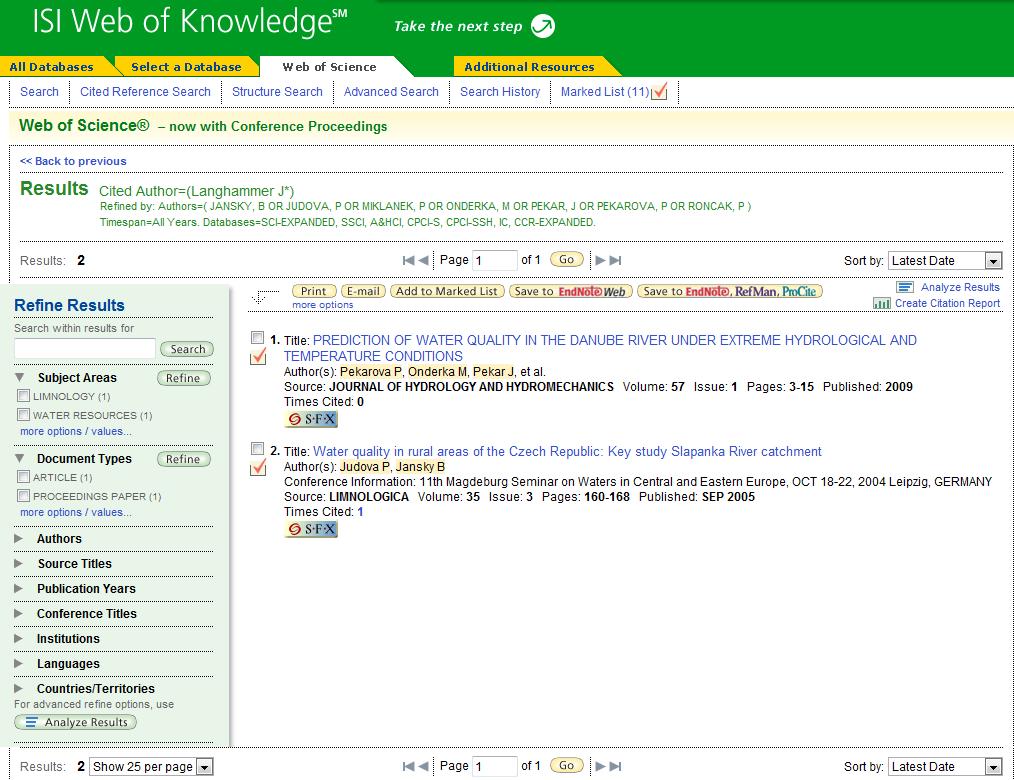Check the checkbox for record 2

tap(257, 448)
